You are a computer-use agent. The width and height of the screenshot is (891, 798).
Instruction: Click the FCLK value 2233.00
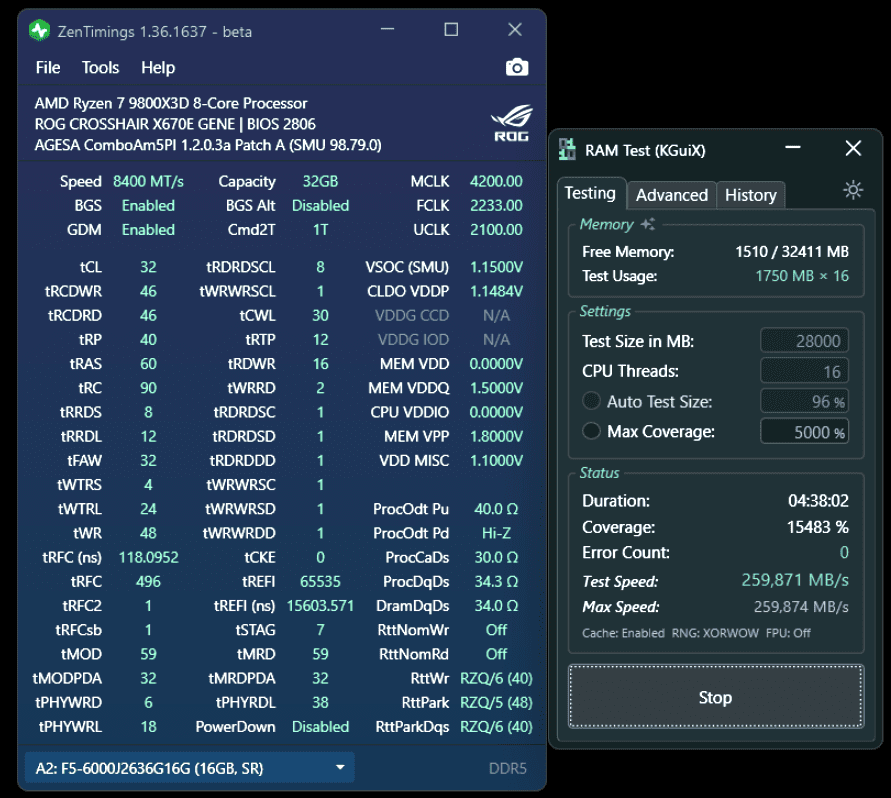pyautogui.click(x=496, y=206)
